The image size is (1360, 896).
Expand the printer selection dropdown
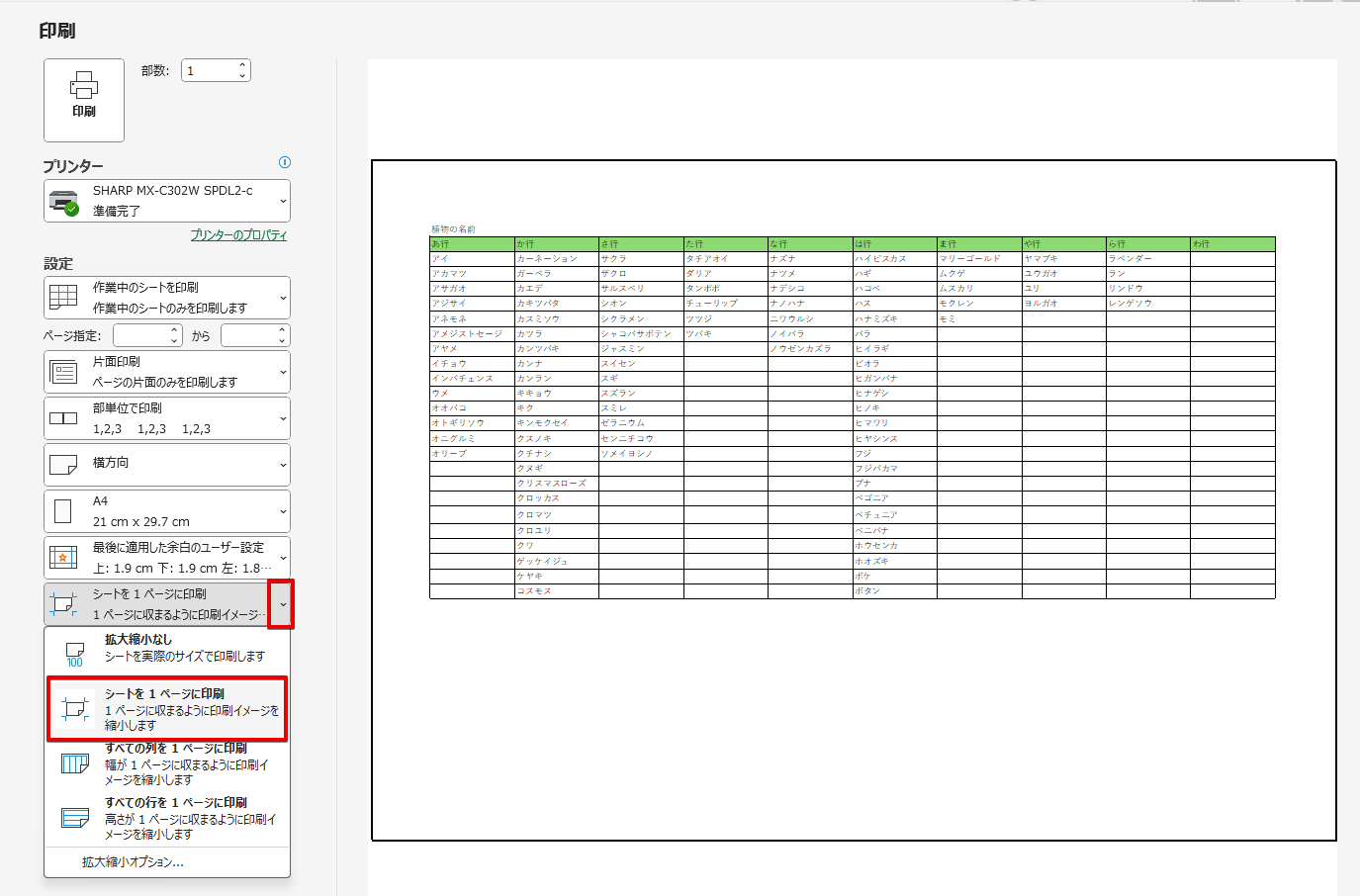click(x=283, y=202)
